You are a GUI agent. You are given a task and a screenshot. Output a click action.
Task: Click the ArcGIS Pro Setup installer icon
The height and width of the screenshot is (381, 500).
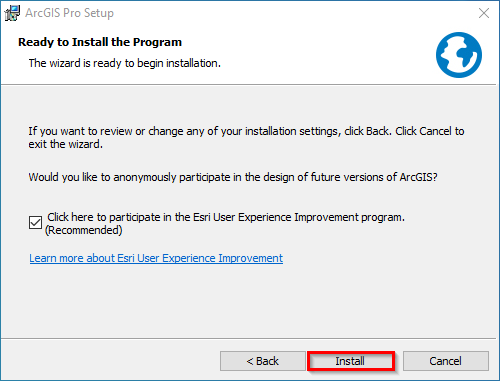(12, 13)
